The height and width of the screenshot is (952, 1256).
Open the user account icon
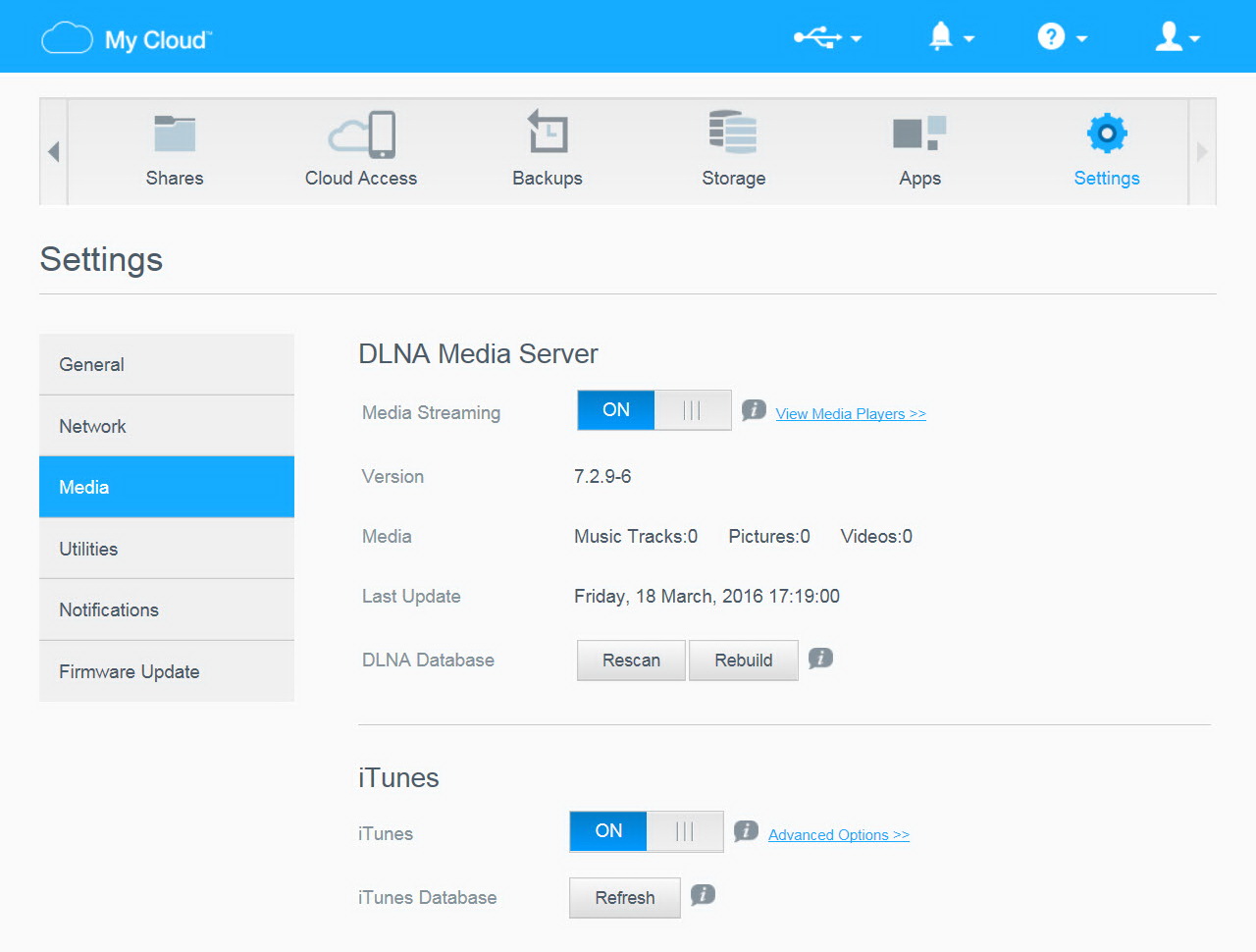pyautogui.click(x=1169, y=36)
